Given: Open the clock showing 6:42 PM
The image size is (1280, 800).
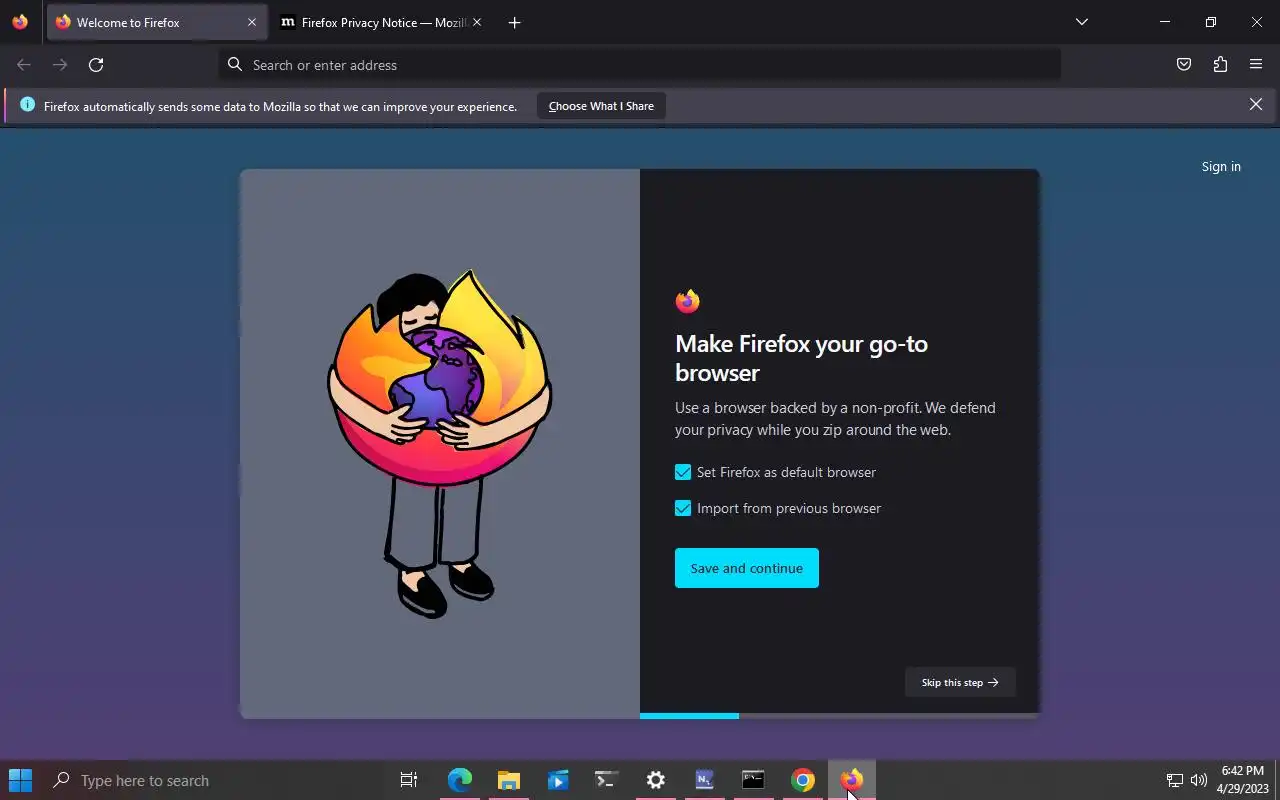Looking at the screenshot, I should (x=1243, y=780).
